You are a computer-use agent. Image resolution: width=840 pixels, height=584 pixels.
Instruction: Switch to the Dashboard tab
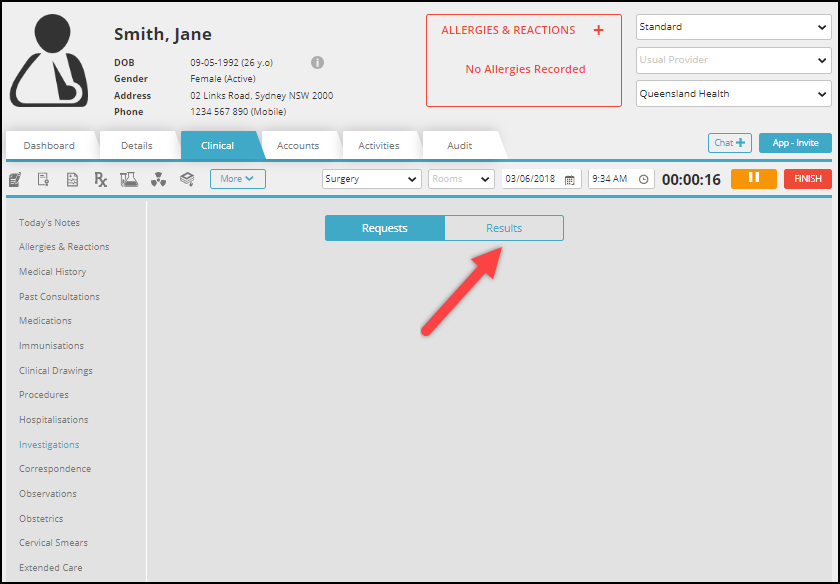pyautogui.click(x=49, y=145)
